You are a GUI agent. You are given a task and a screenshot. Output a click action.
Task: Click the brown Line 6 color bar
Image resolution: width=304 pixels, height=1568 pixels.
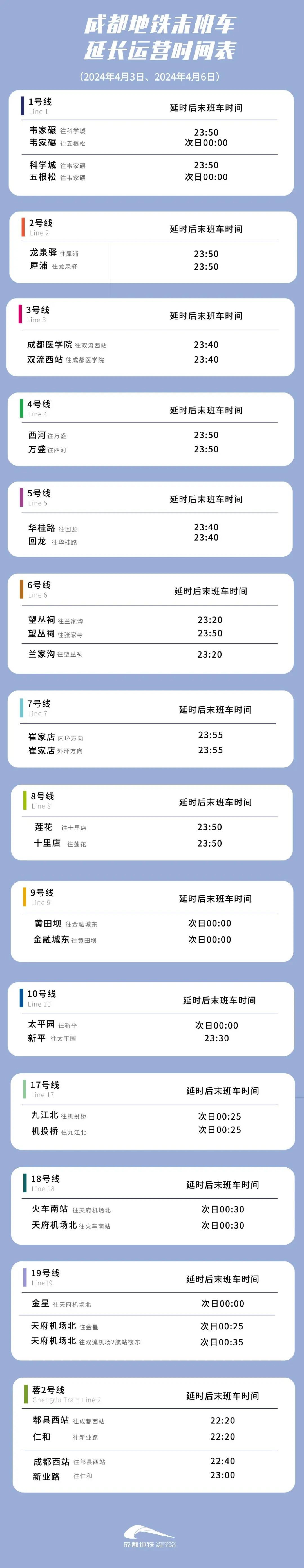21,589
